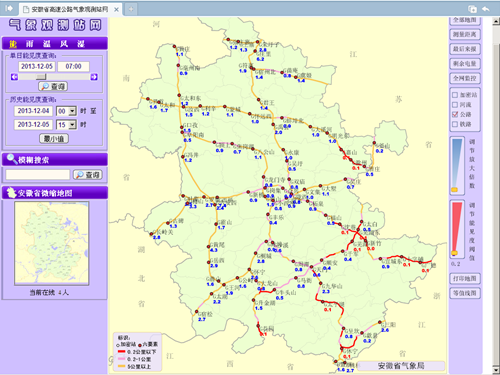The width and height of the screenshot is (500, 375).
Task: Click the right arrow of the time slider
Action: [x=94, y=77]
